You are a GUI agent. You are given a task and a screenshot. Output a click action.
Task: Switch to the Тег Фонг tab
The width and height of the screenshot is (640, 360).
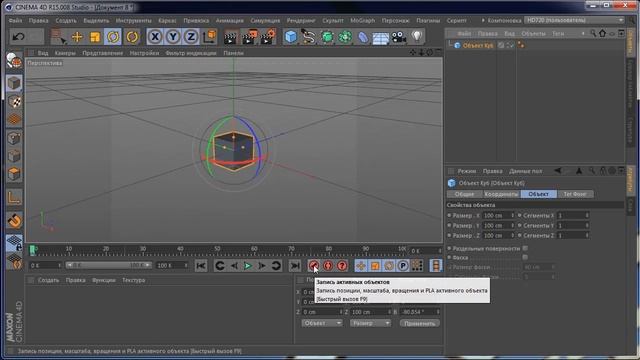coord(575,194)
